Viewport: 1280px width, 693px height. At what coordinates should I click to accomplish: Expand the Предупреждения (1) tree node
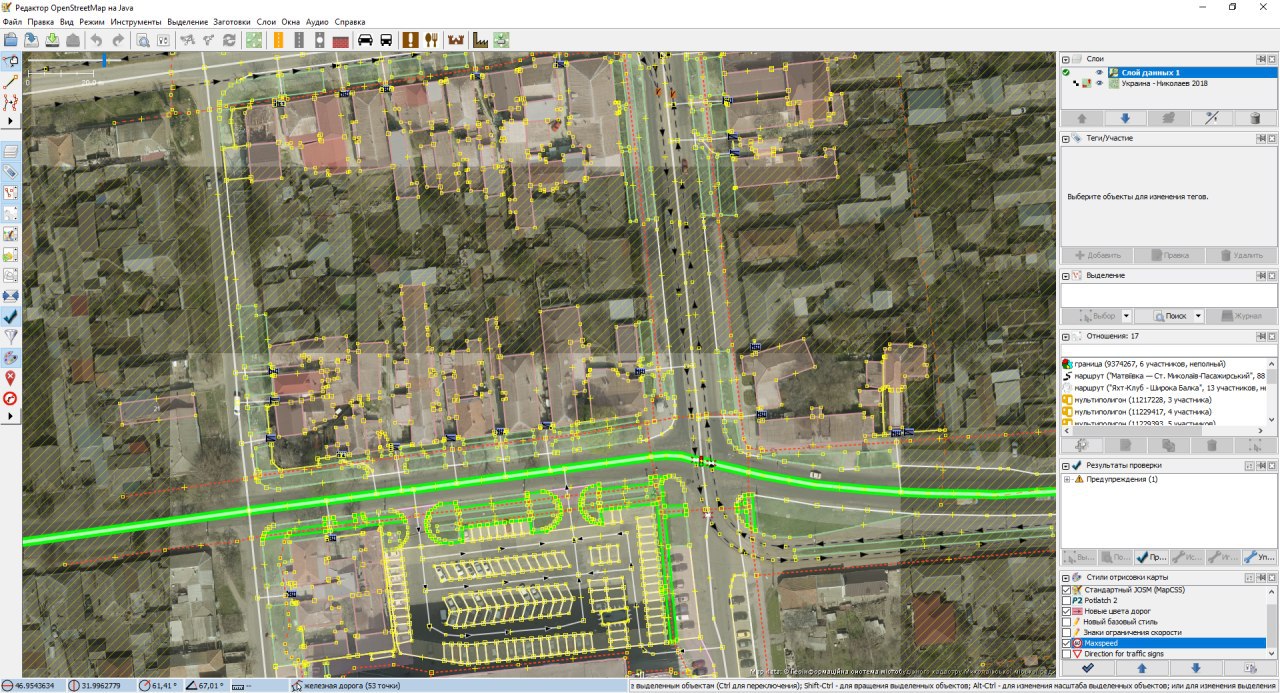tap(1067, 479)
